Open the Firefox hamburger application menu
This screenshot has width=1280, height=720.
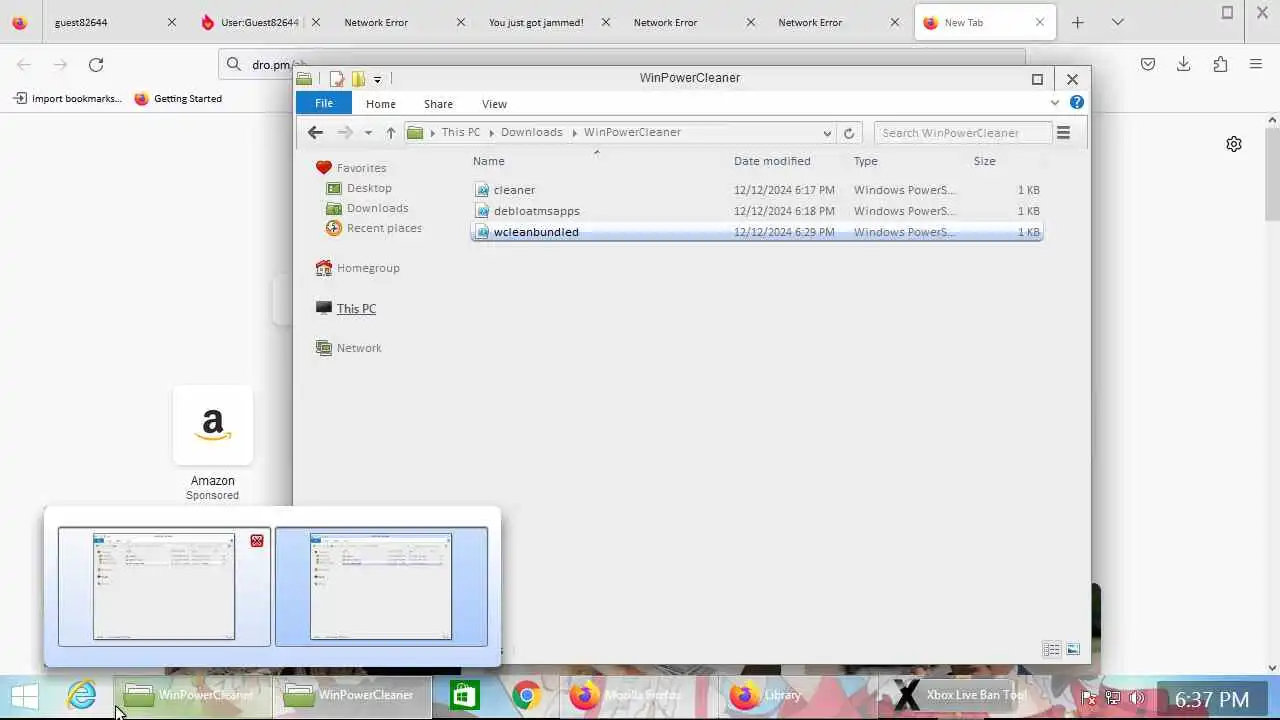1256,64
